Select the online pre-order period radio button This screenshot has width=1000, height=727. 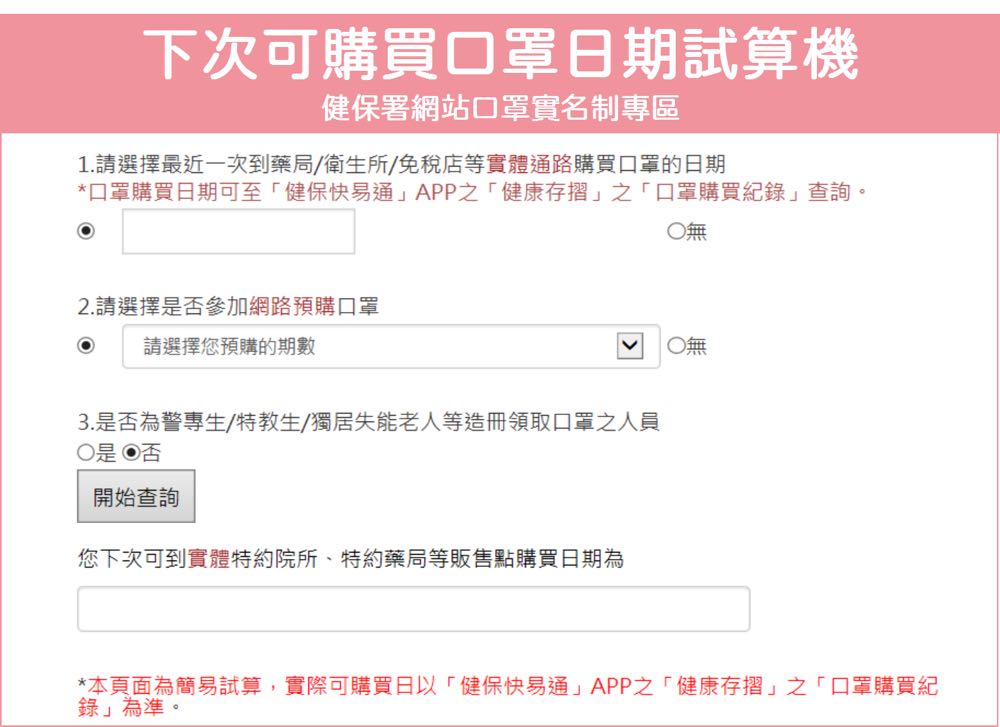[x=86, y=346]
